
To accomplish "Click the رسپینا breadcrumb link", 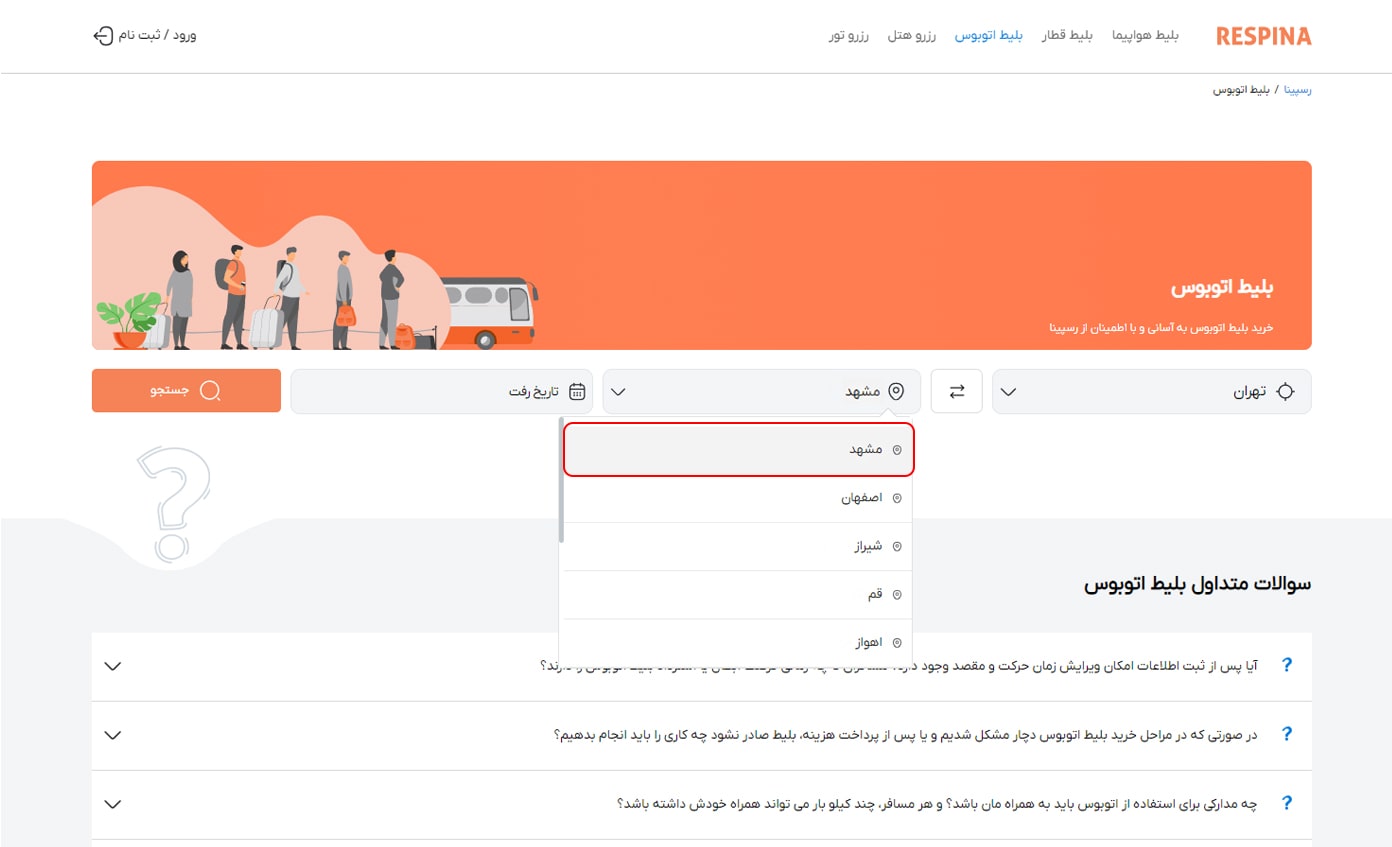I will coord(1297,89).
